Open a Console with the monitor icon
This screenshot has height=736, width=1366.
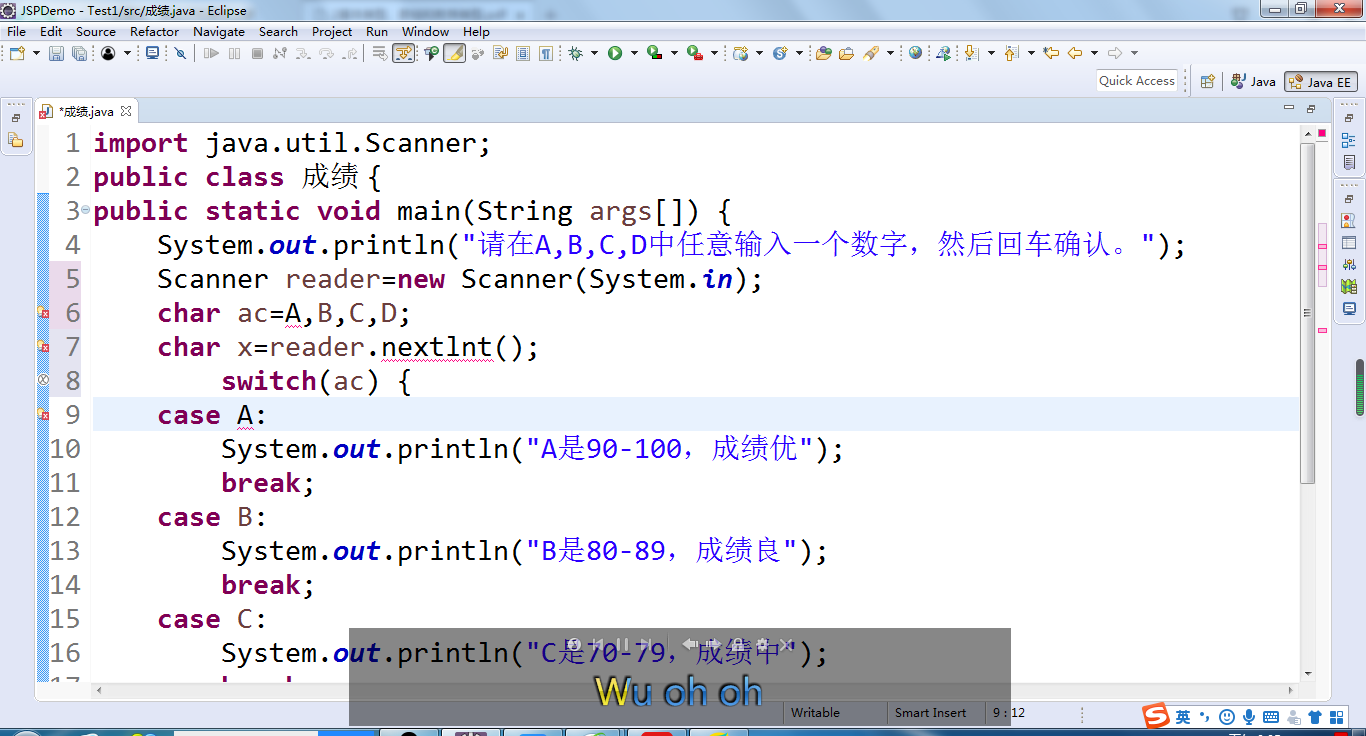click(152, 53)
